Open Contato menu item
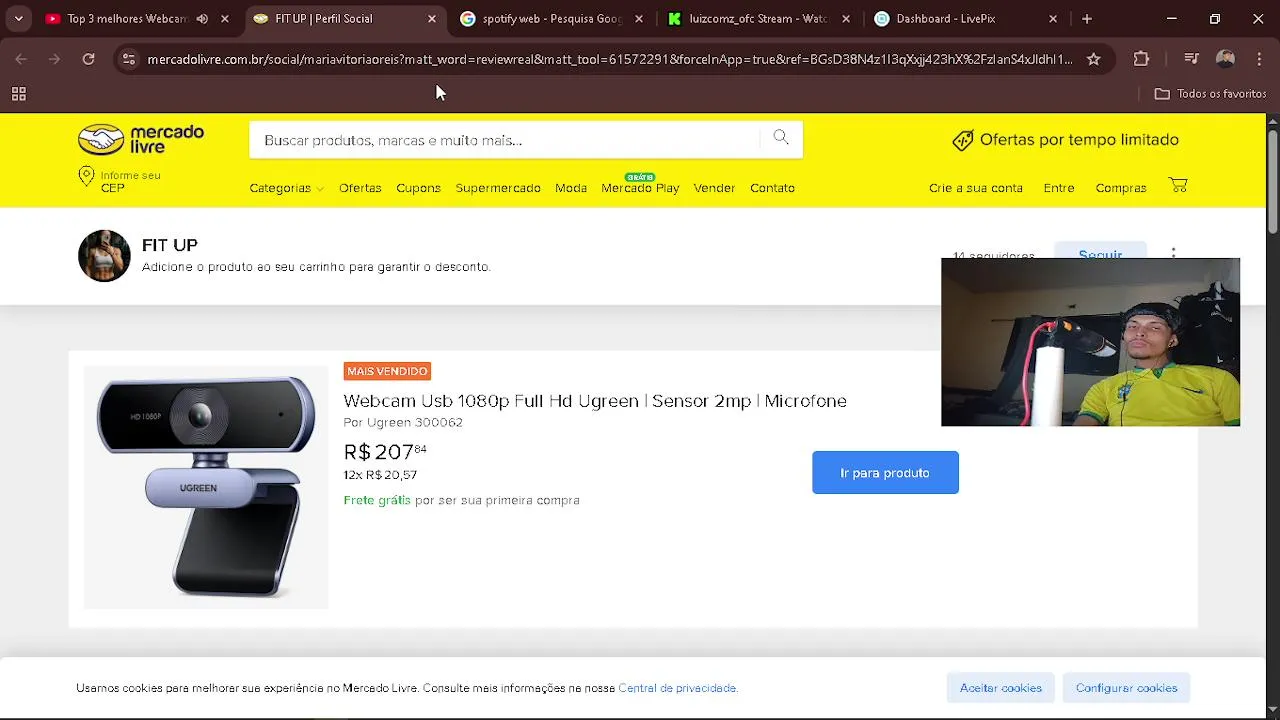The height and width of the screenshot is (720, 1280). coord(772,188)
